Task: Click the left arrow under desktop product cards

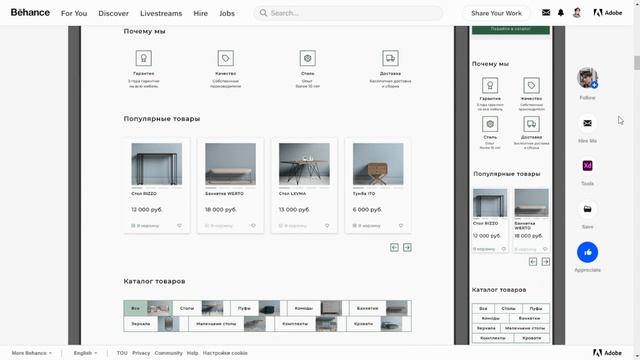Action: coord(394,247)
